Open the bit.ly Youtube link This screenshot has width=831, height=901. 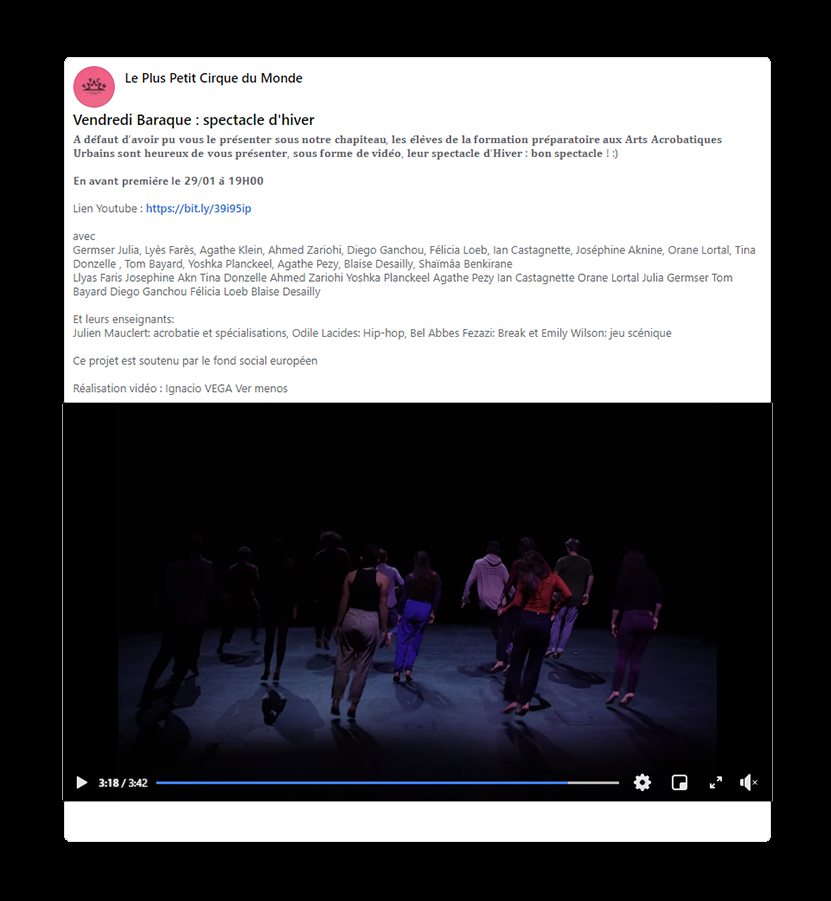198,209
